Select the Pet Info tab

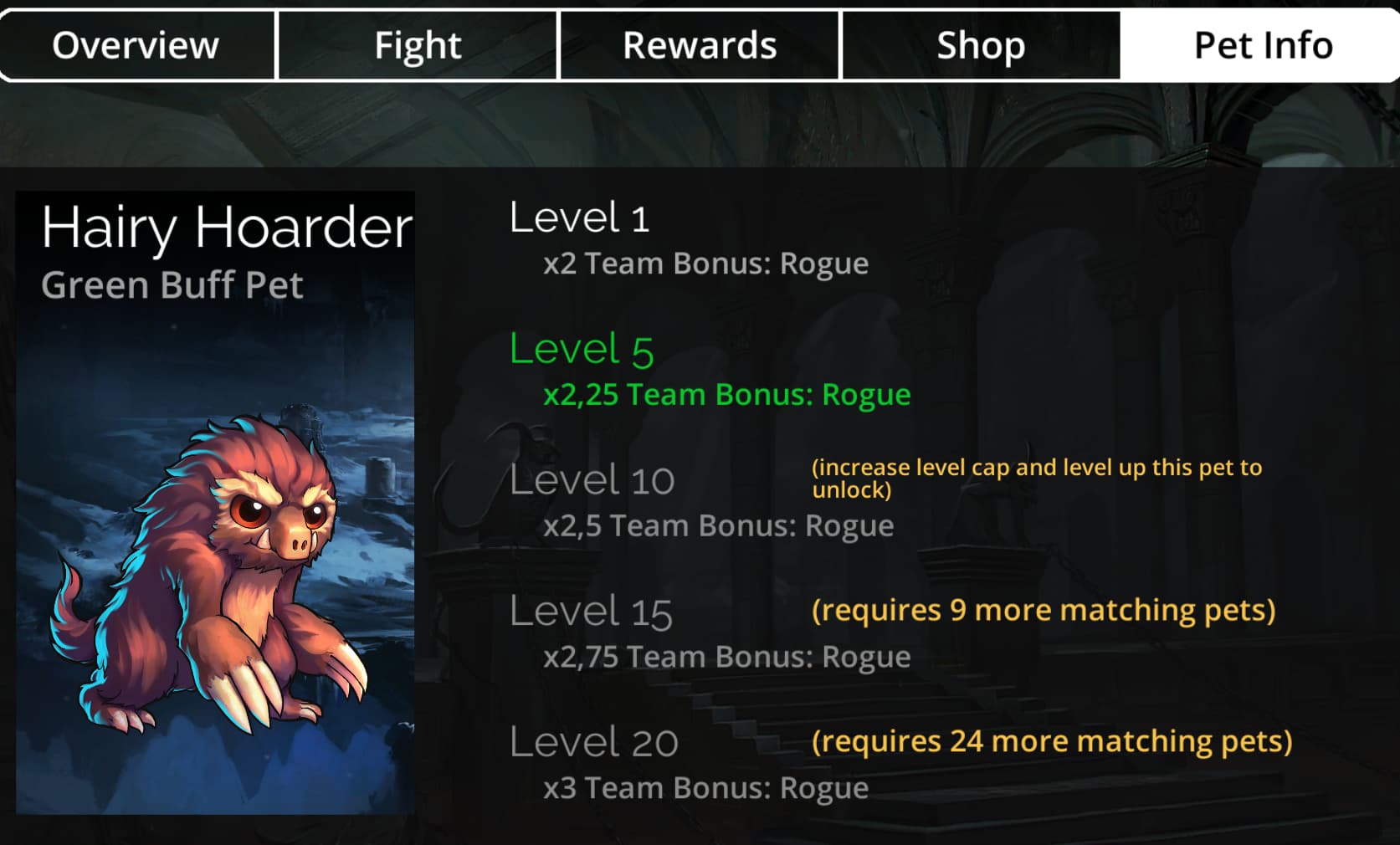pyautogui.click(x=1262, y=45)
